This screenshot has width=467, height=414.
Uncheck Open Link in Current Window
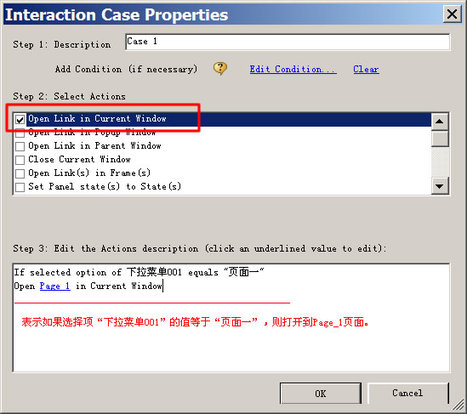(x=20, y=119)
